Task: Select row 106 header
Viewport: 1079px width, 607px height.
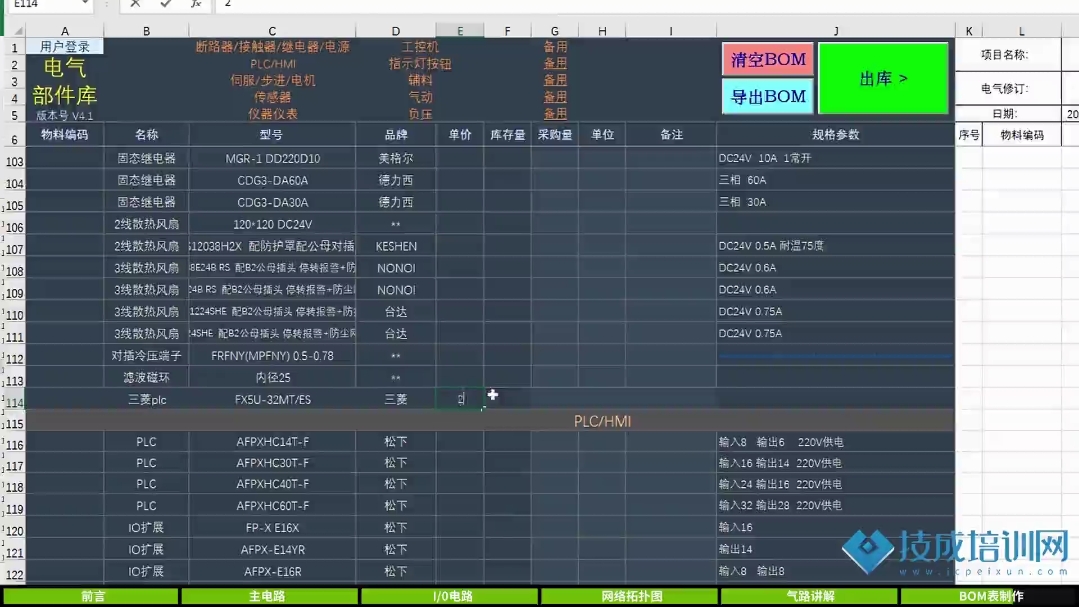Action: 14,227
